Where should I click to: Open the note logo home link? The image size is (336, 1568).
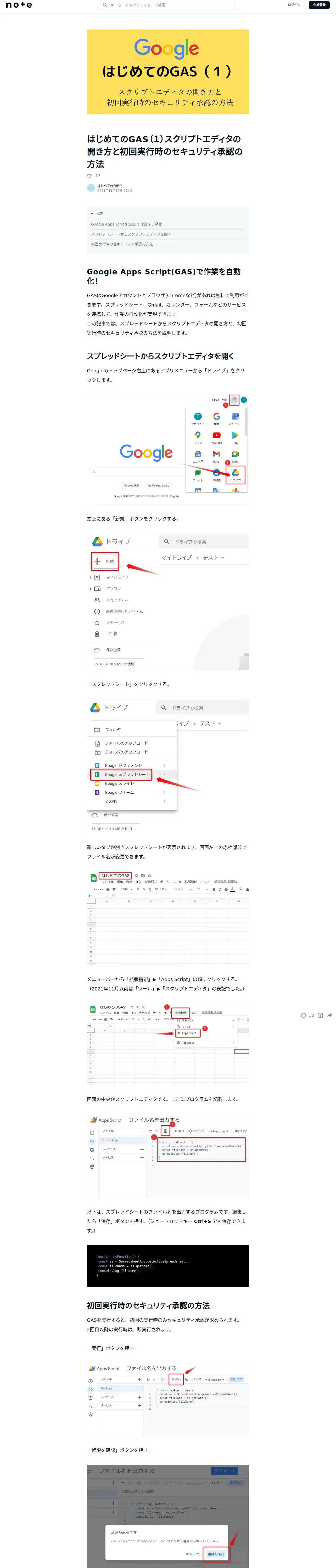19,5
